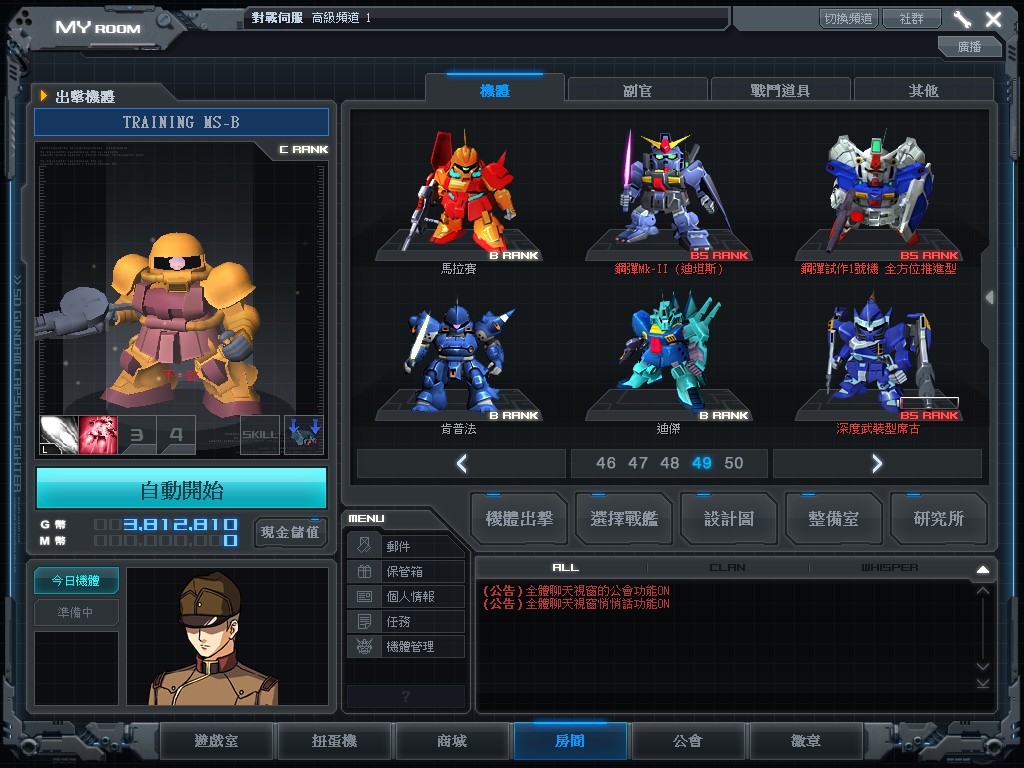
Task: Click the mission document icon beside 任務
Action: [x=364, y=621]
